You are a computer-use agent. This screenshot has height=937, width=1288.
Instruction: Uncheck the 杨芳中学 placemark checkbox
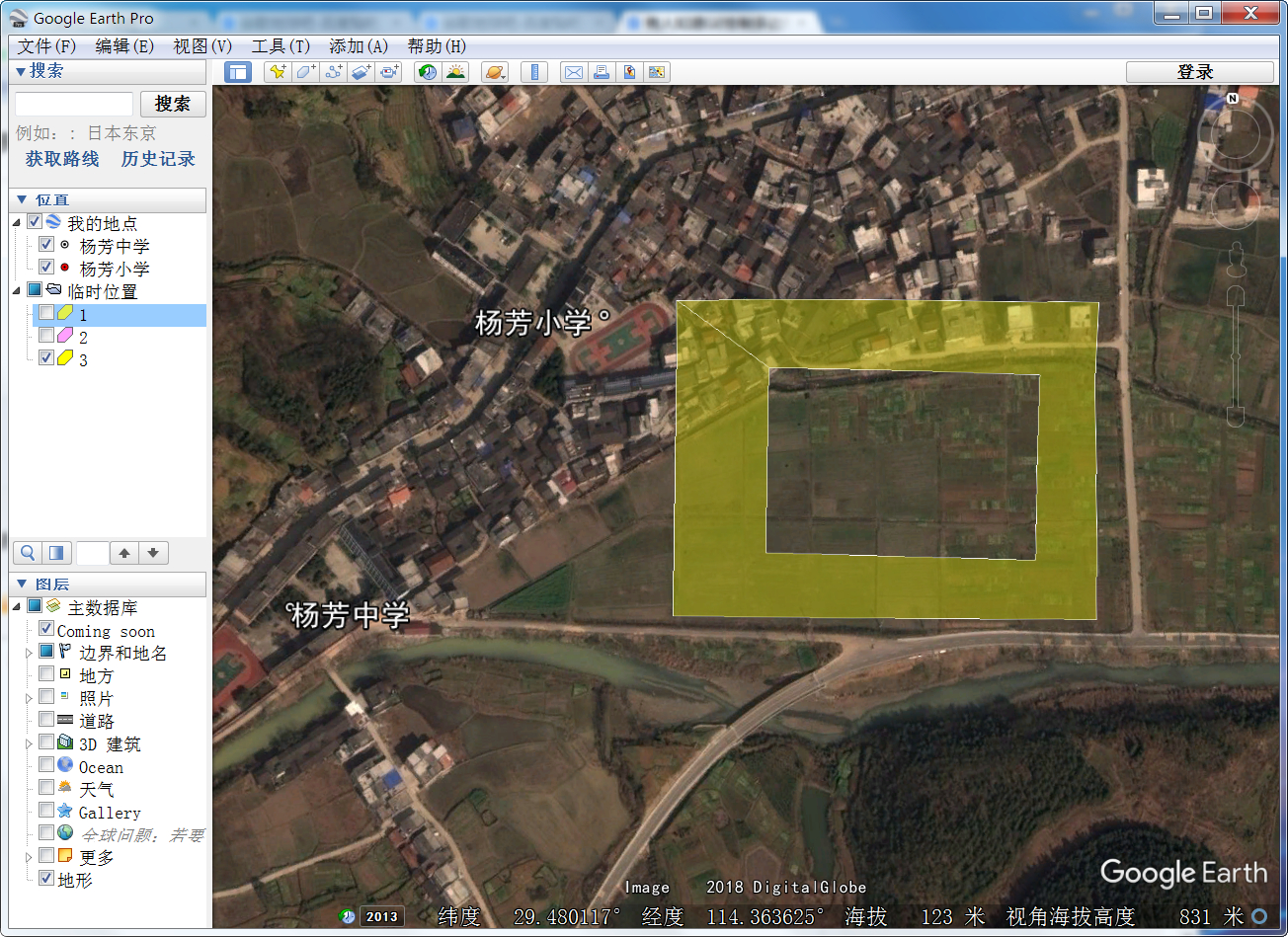(46, 245)
